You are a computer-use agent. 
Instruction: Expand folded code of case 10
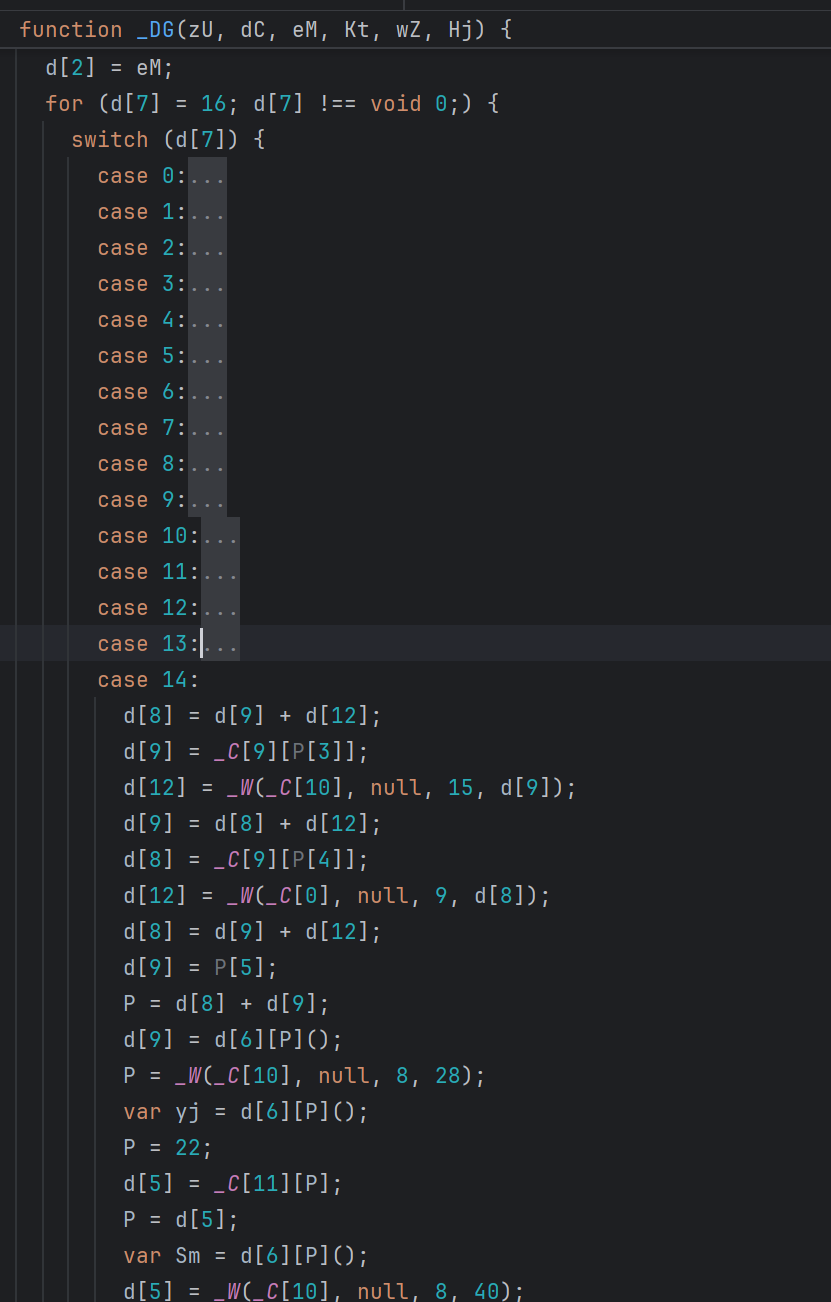coord(220,536)
